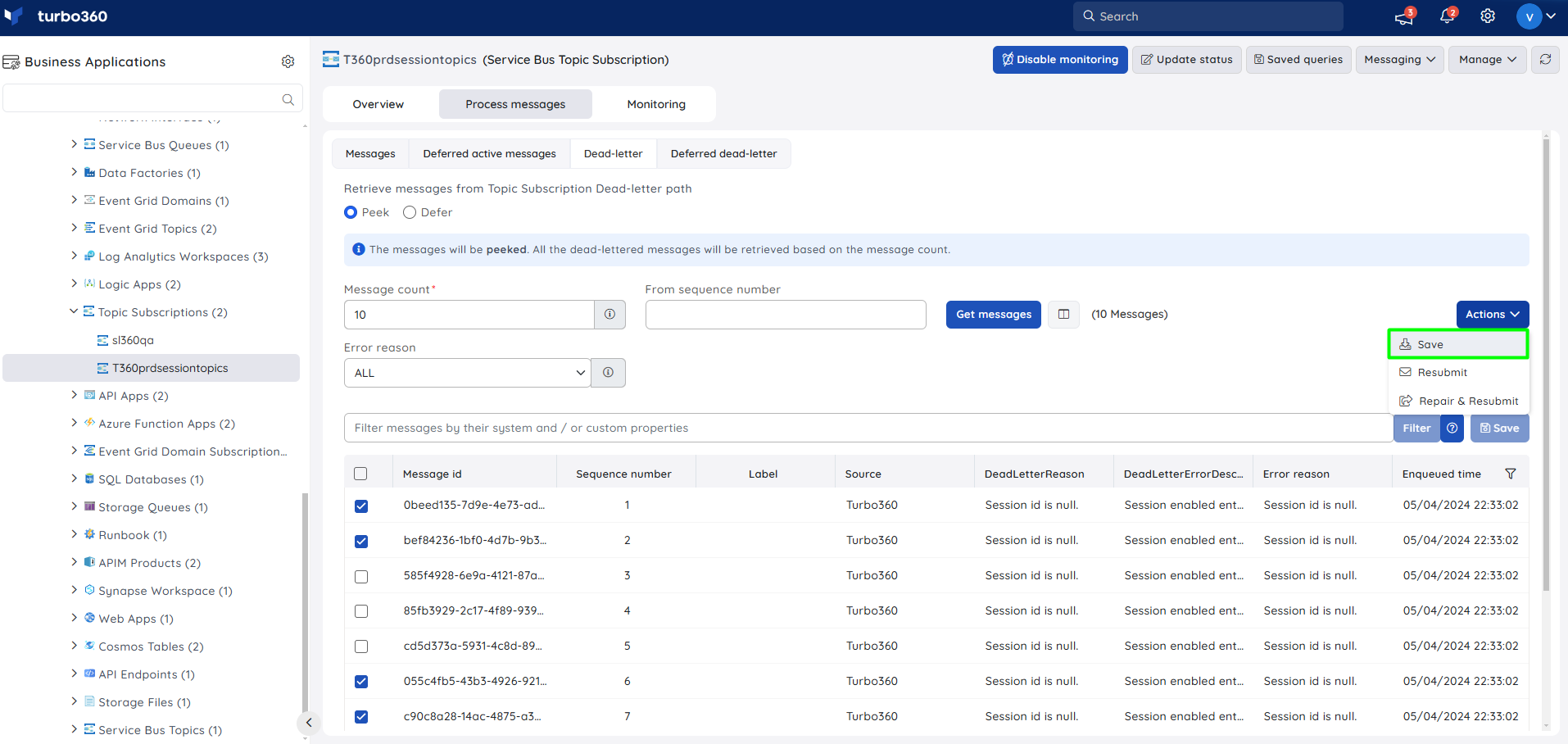Viewport: 1568px width, 744px height.
Task: Open Business Applications settings gear
Action: coord(288,61)
